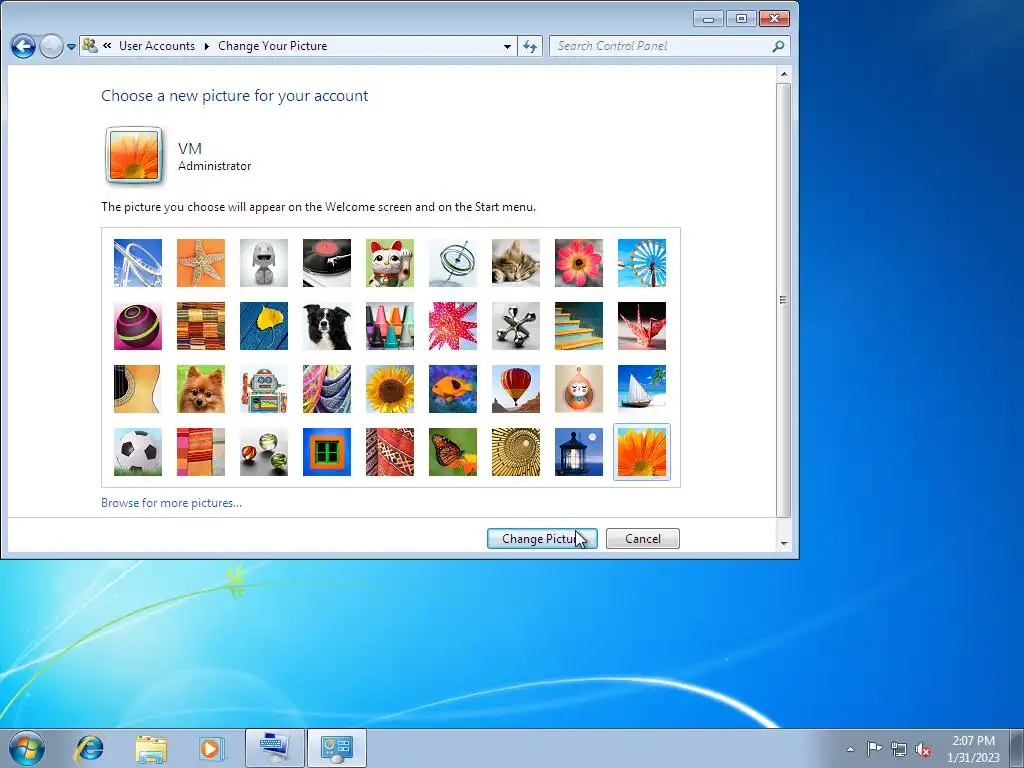This screenshot has height=768, width=1024.
Task: Cancel the picture change
Action: [x=643, y=539]
